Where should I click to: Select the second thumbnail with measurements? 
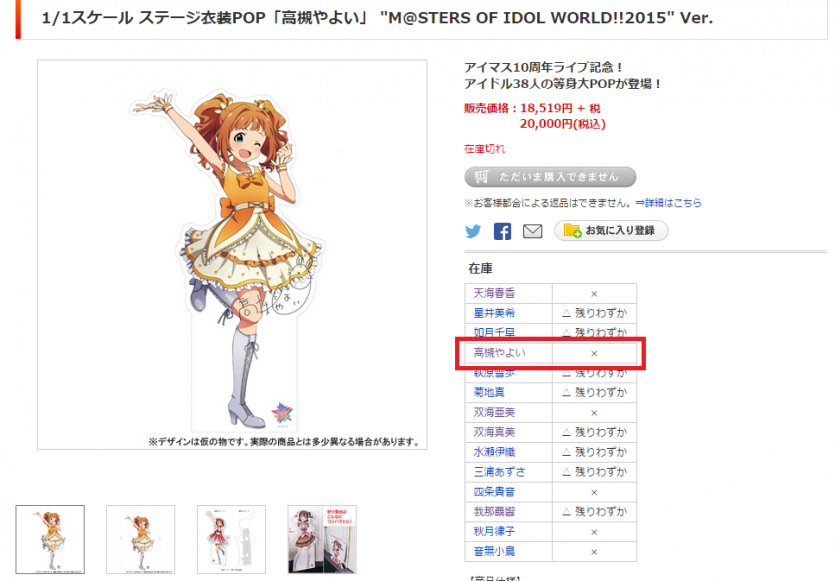141,539
